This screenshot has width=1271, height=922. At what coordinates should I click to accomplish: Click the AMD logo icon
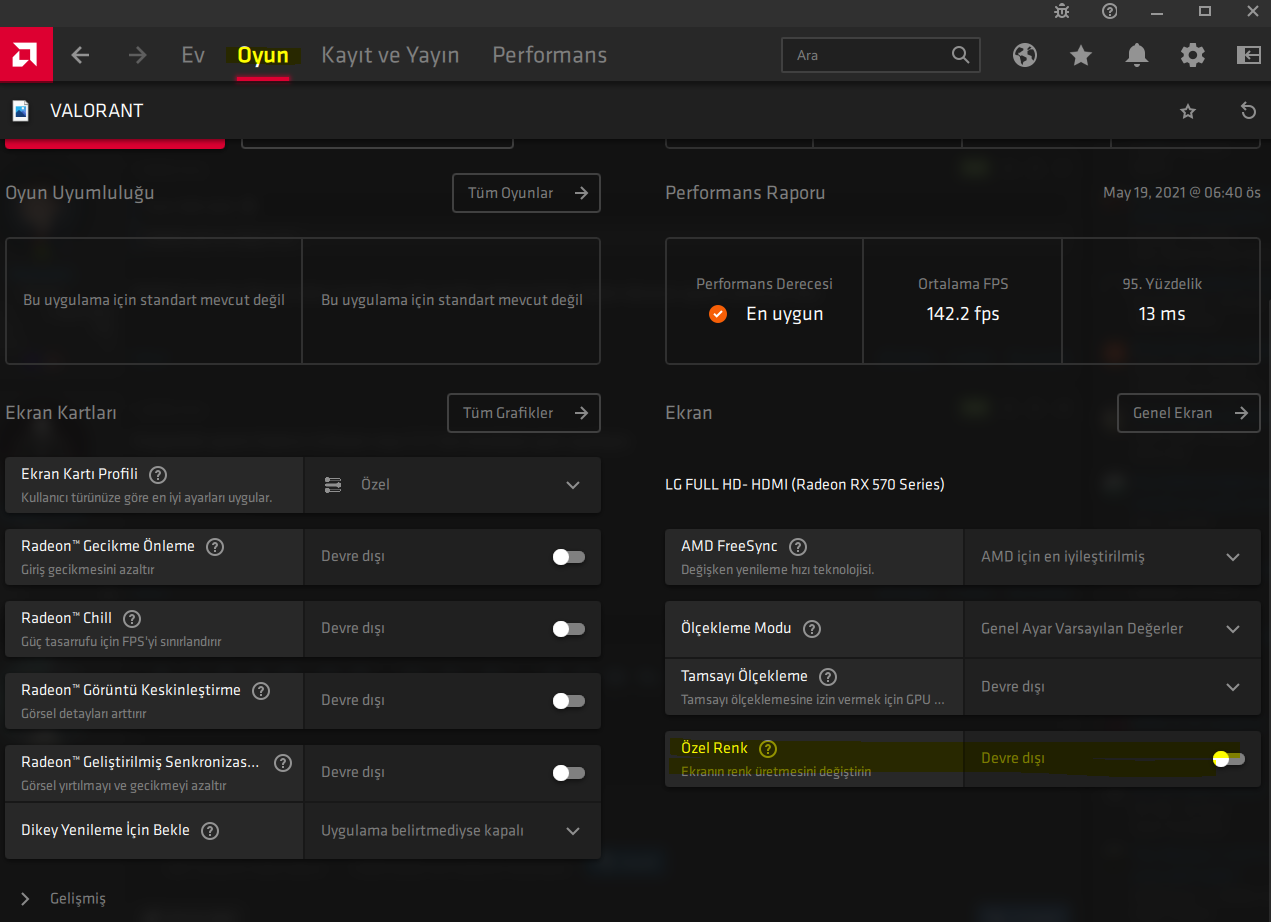click(26, 54)
